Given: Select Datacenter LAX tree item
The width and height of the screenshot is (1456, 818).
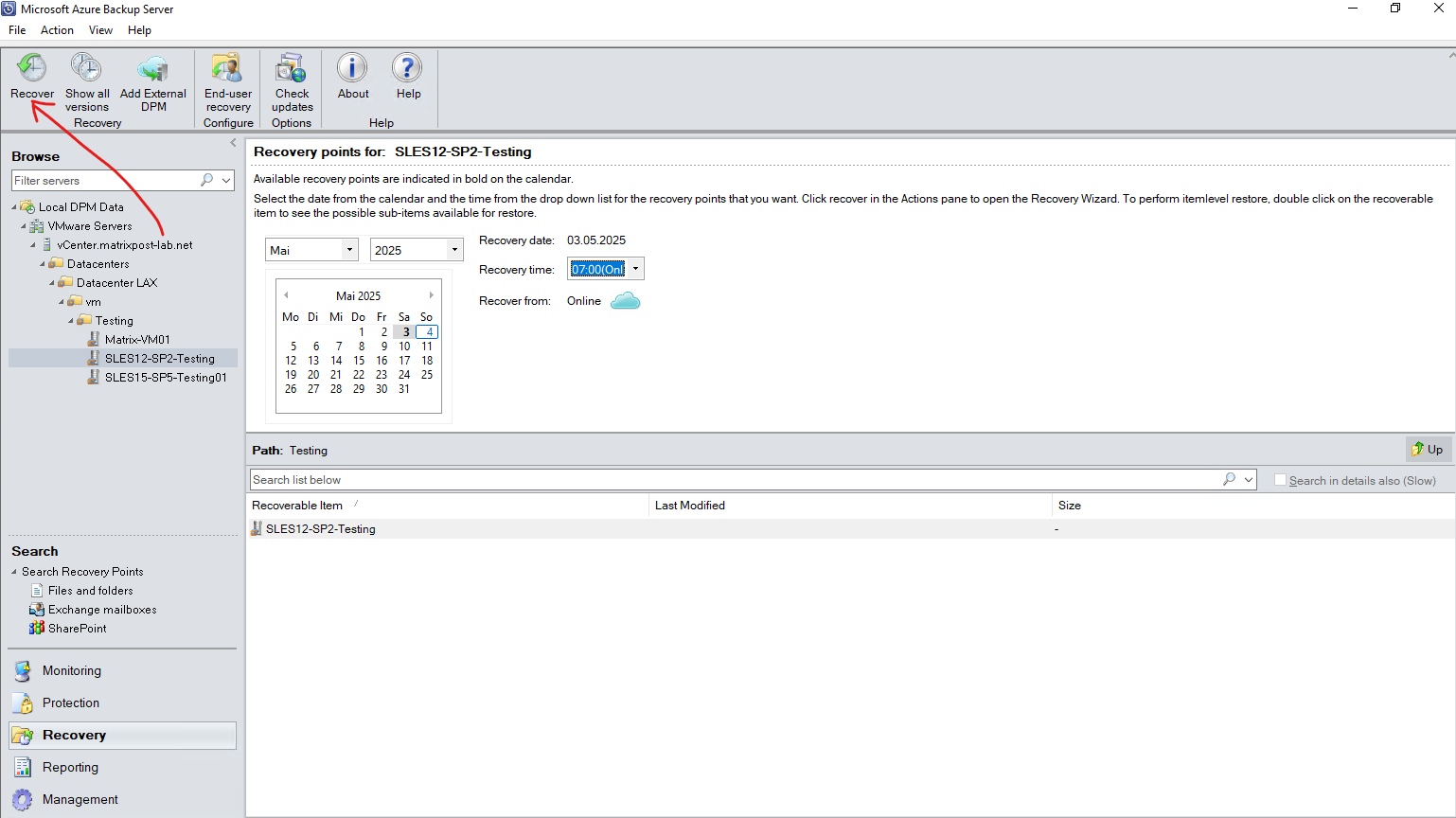Looking at the screenshot, I should [x=116, y=283].
